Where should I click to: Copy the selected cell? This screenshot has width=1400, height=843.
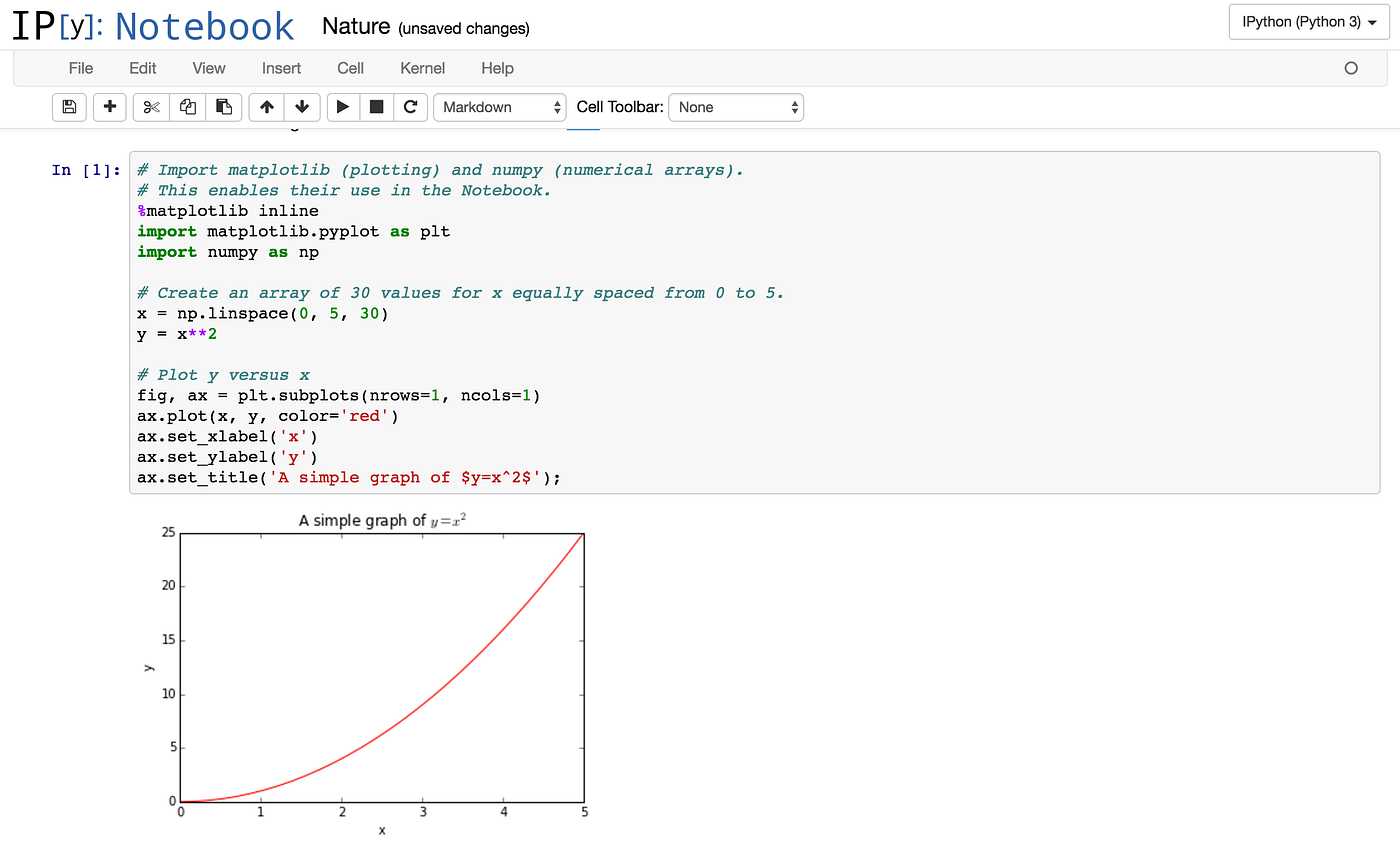187,107
